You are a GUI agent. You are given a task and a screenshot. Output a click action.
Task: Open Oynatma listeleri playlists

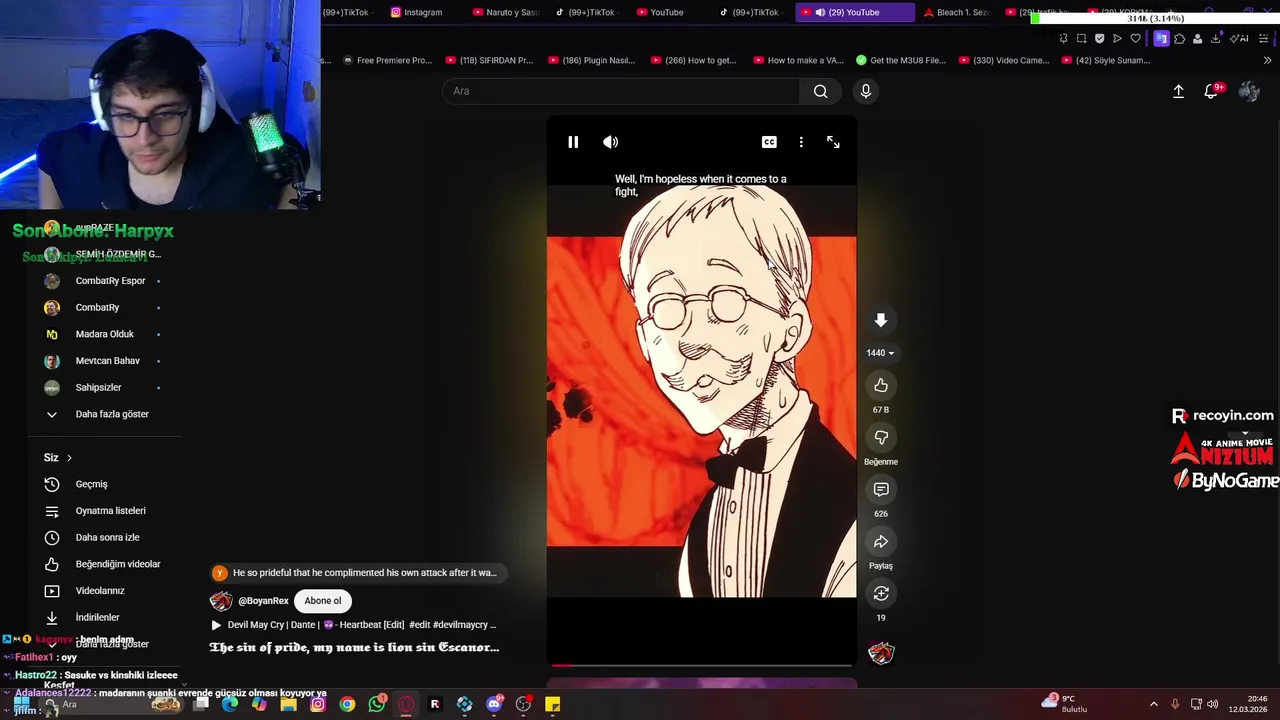(x=110, y=511)
